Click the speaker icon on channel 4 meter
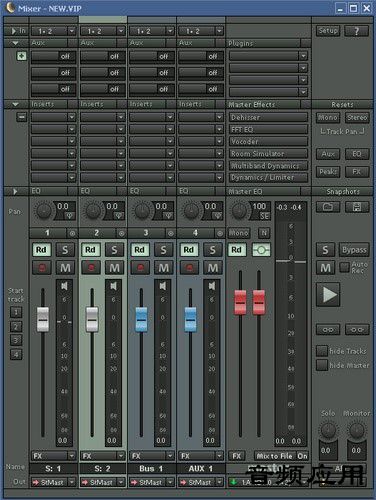Viewport: 376px width, 500px height. [x=212, y=286]
